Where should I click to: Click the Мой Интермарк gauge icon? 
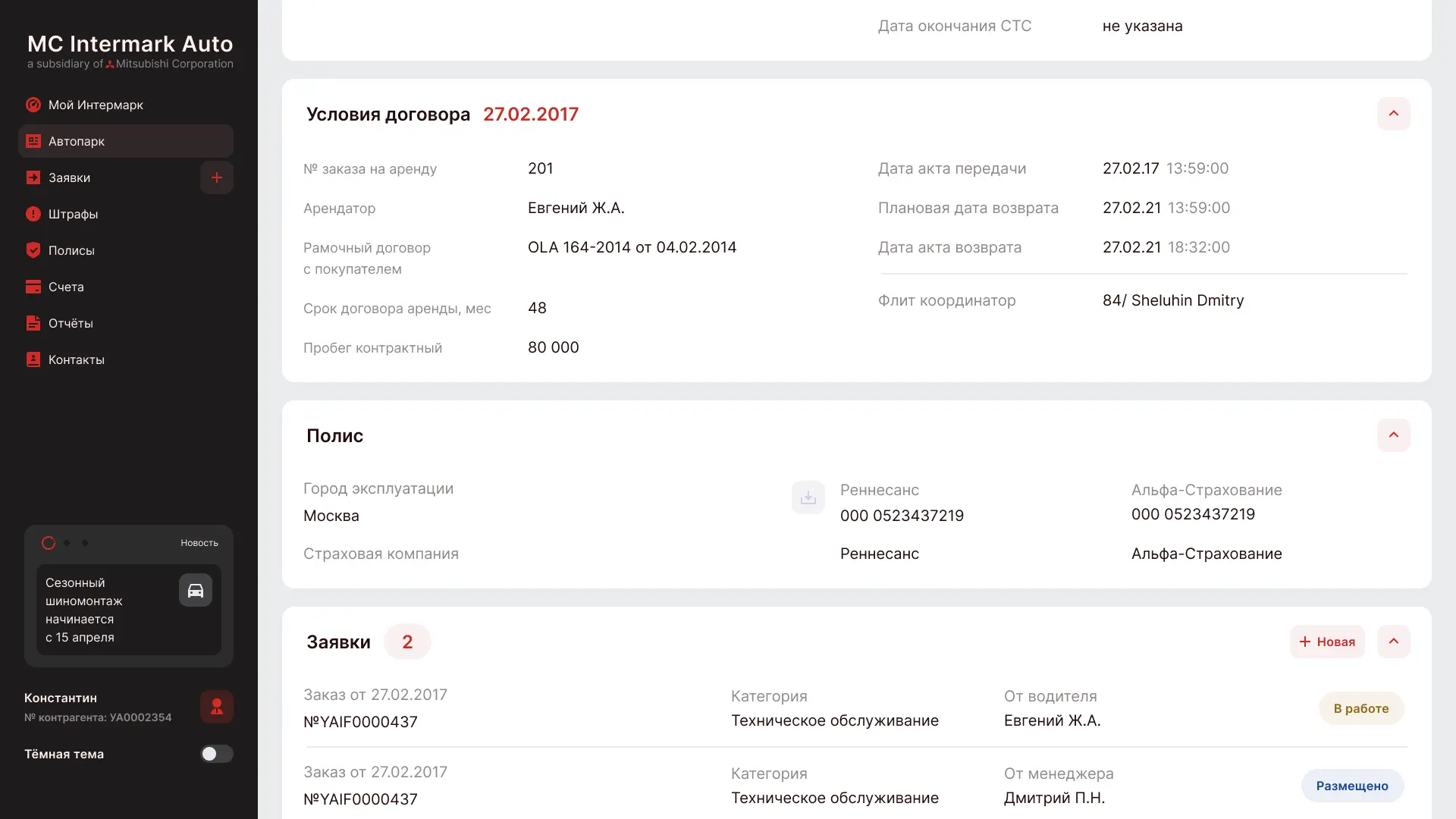(33, 105)
